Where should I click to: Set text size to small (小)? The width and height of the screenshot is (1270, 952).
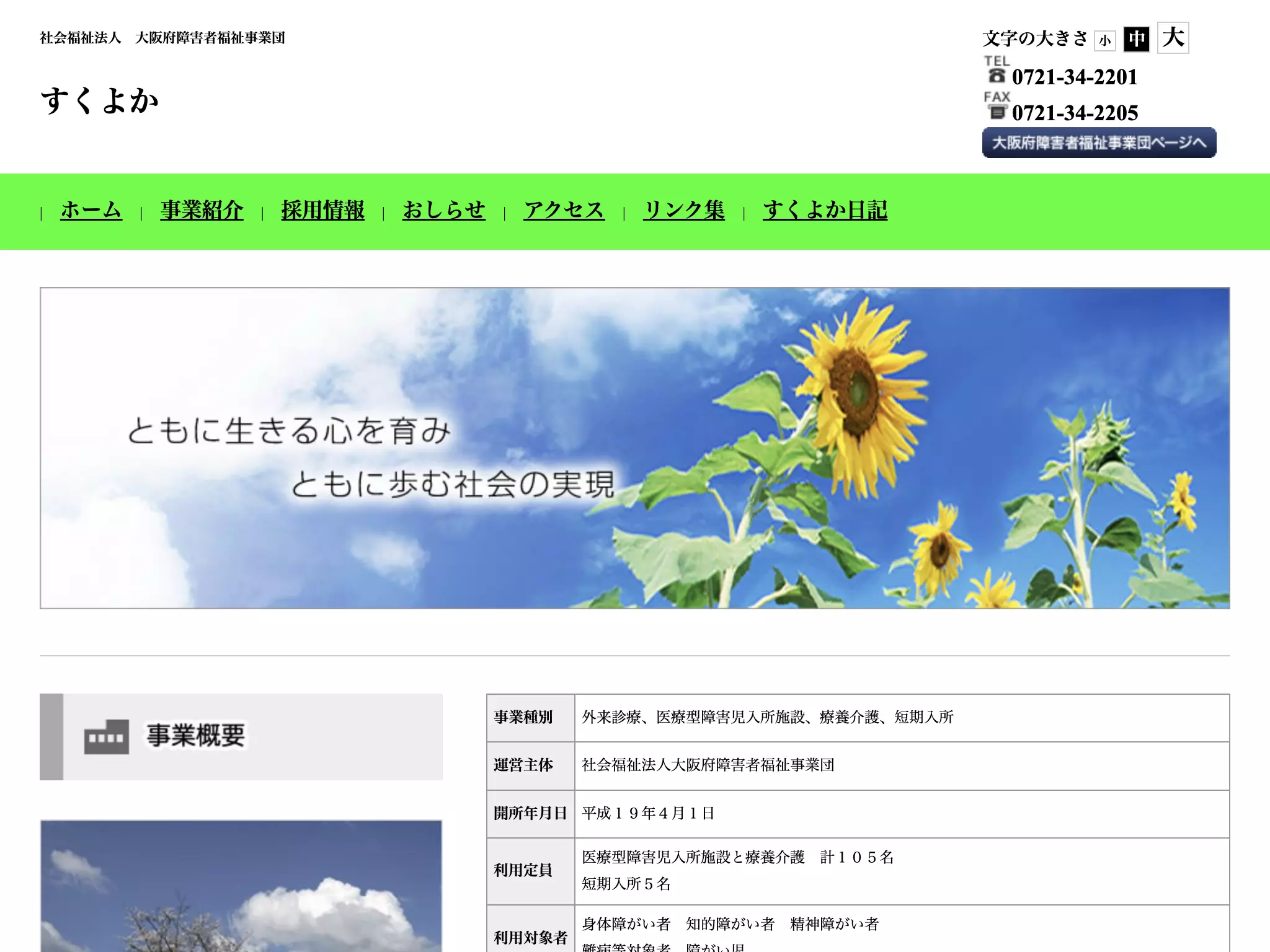pos(1104,41)
